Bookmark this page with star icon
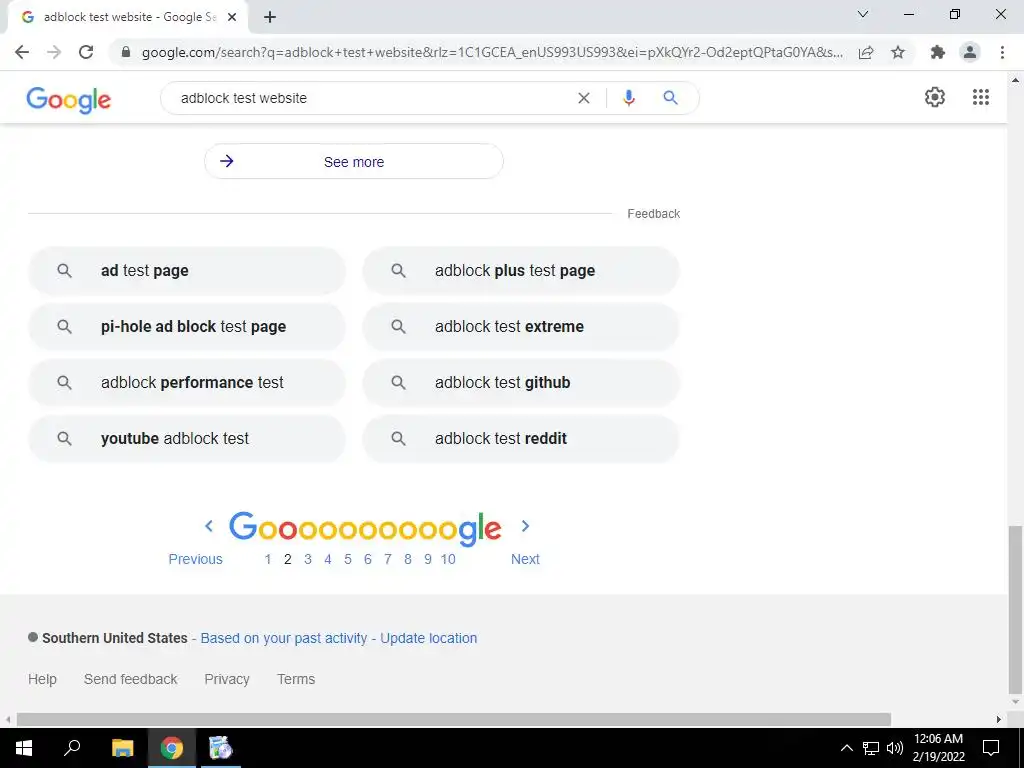The image size is (1024, 768). pyautogui.click(x=898, y=52)
